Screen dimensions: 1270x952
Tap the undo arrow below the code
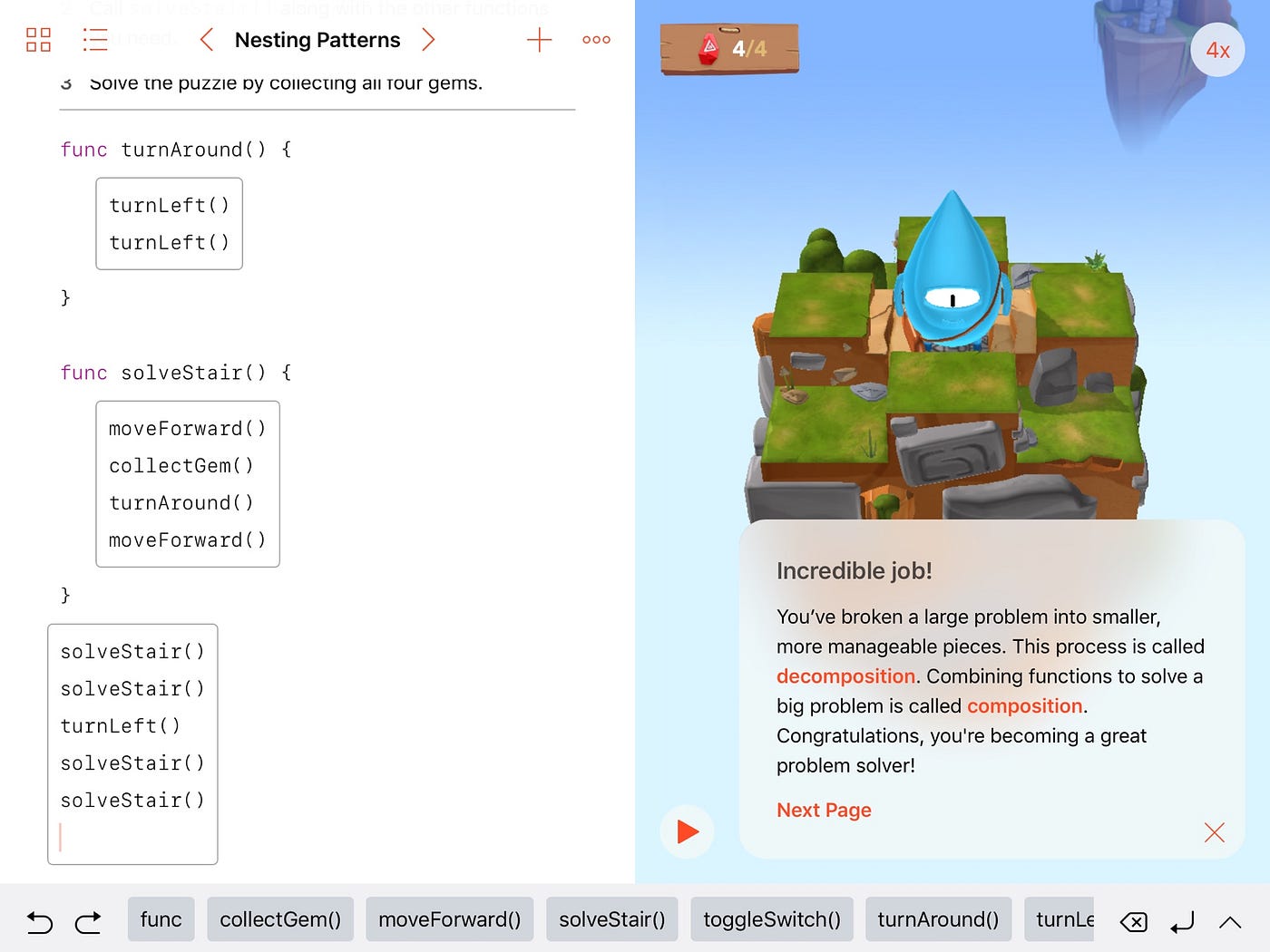[39, 921]
